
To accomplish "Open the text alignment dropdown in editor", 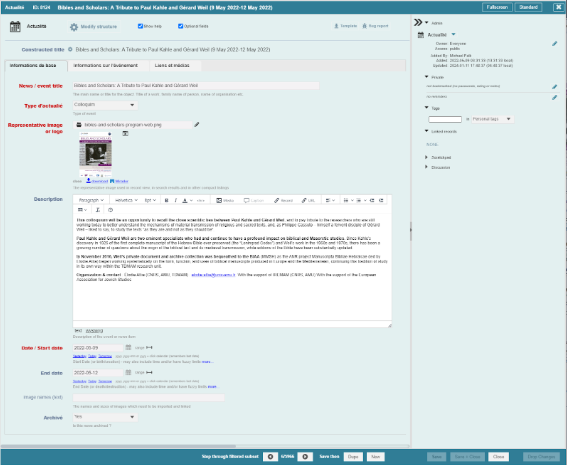I will [x=330, y=200].
